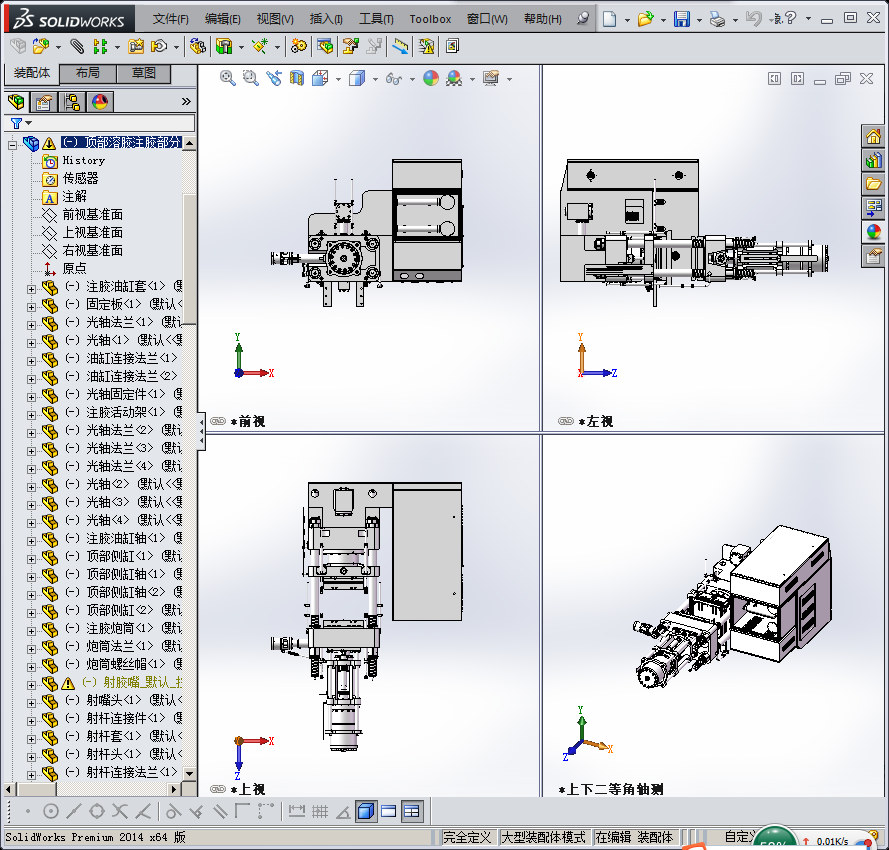Select the 原点 origin item
This screenshot has height=850, width=889.
[x=74, y=268]
